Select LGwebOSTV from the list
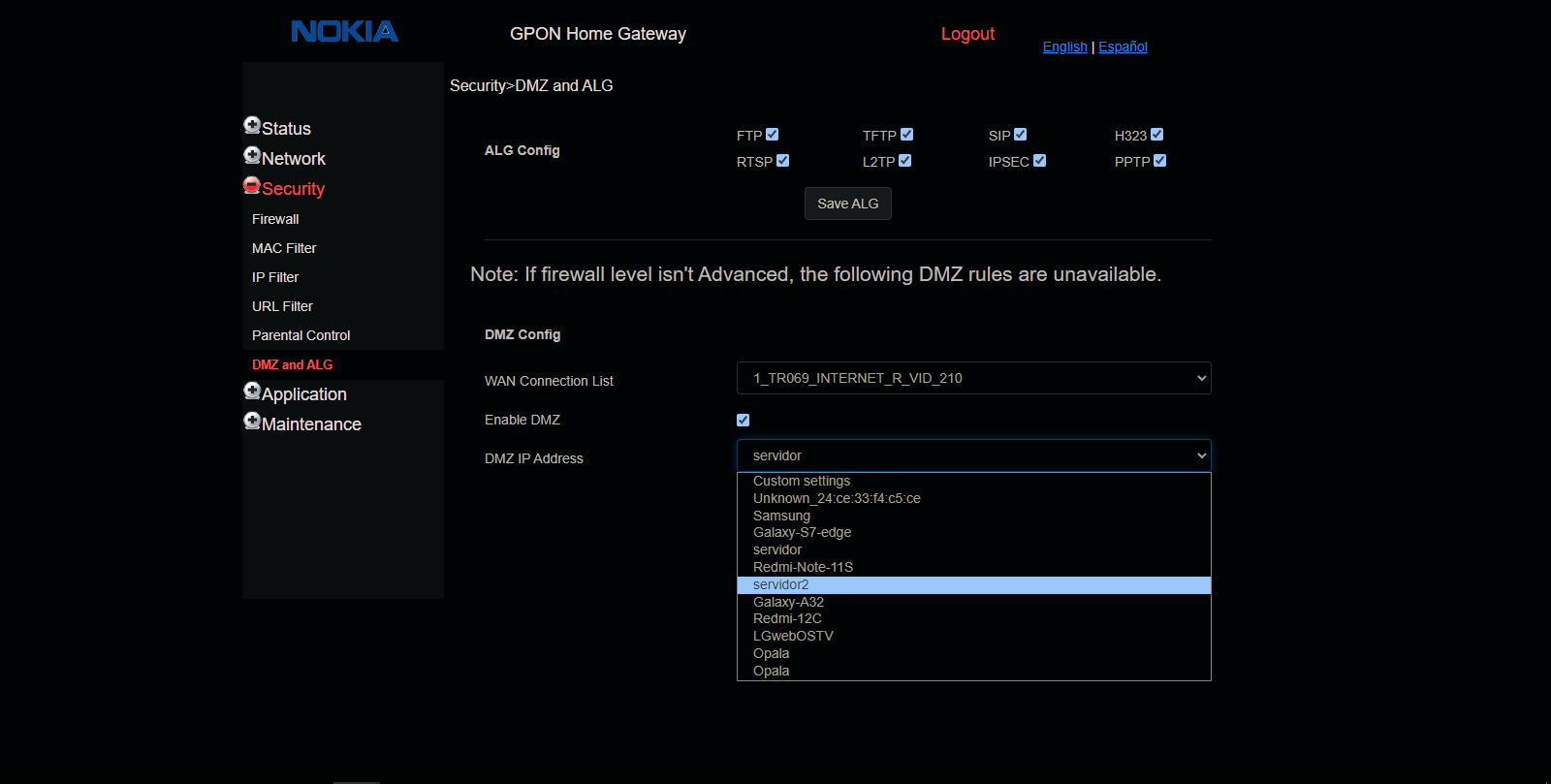 coord(974,637)
